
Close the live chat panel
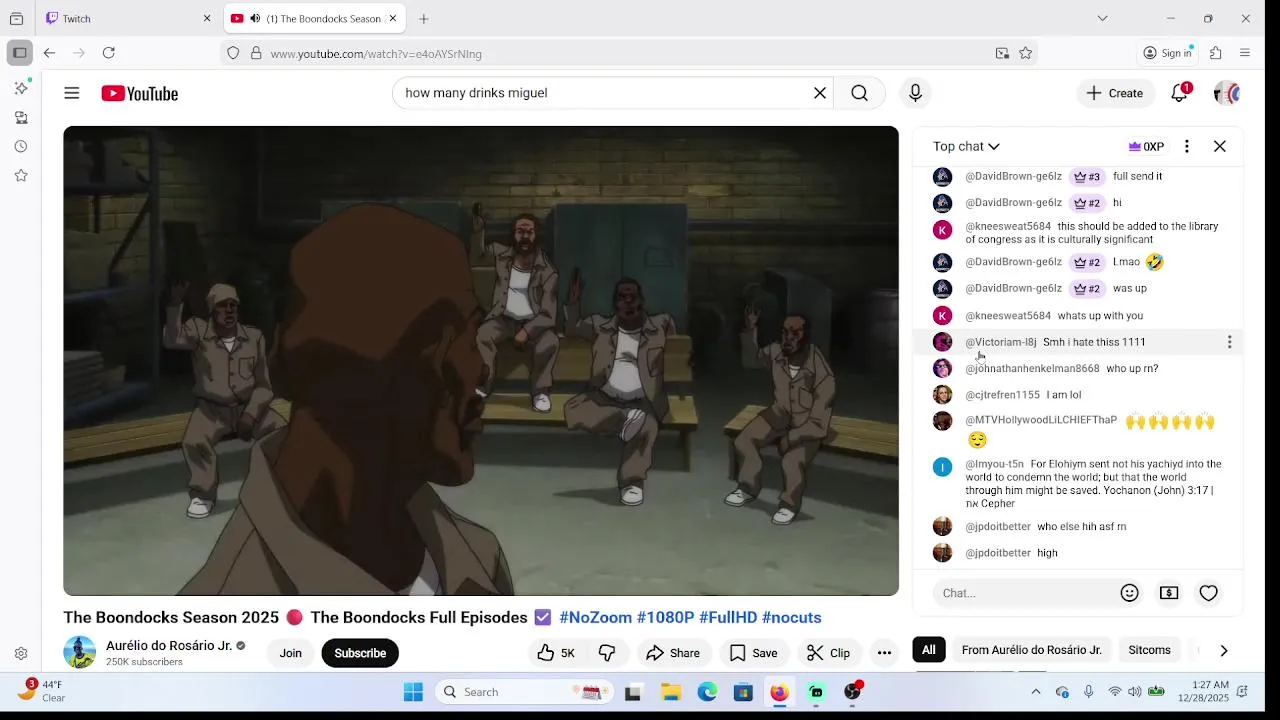coord(1220,146)
